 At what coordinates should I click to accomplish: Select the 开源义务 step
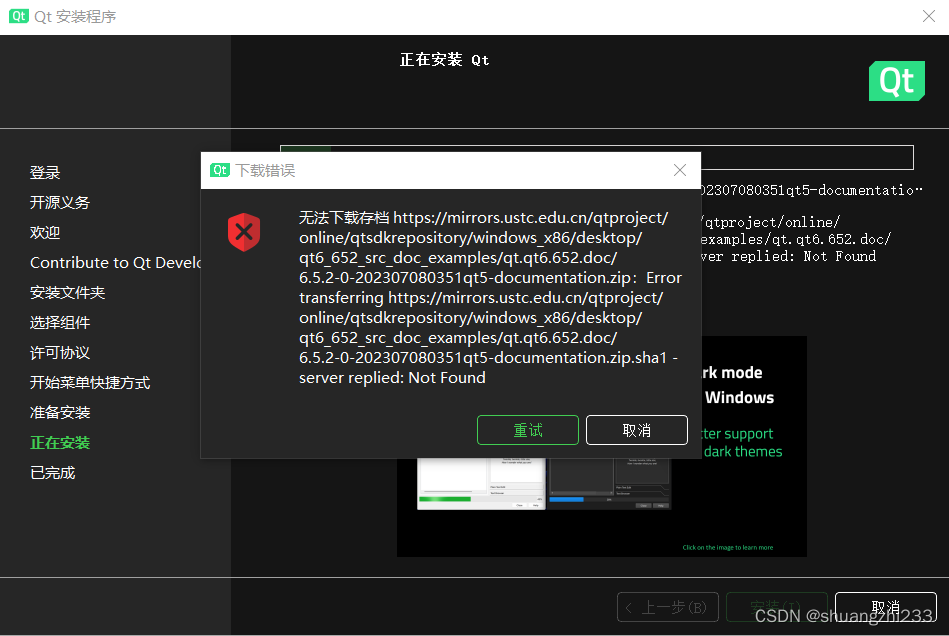(60, 202)
